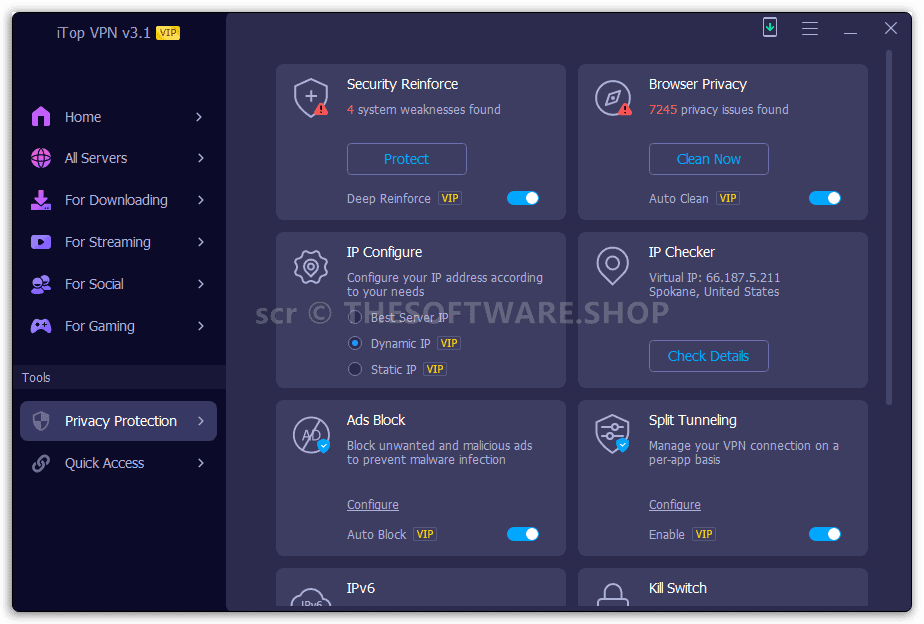Click the download update icon in title bar
Image resolution: width=924 pixels, height=624 pixels.
click(770, 27)
